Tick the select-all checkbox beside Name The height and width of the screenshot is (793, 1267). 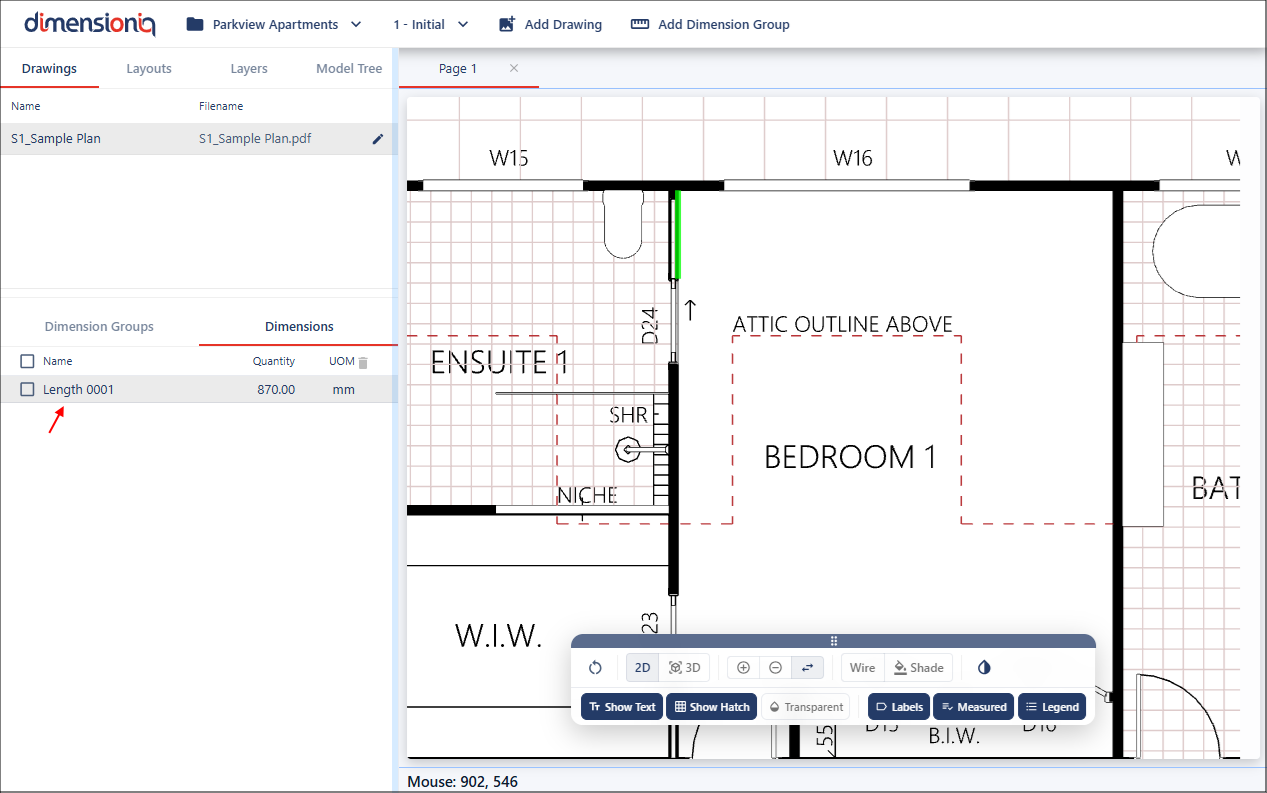pos(28,361)
